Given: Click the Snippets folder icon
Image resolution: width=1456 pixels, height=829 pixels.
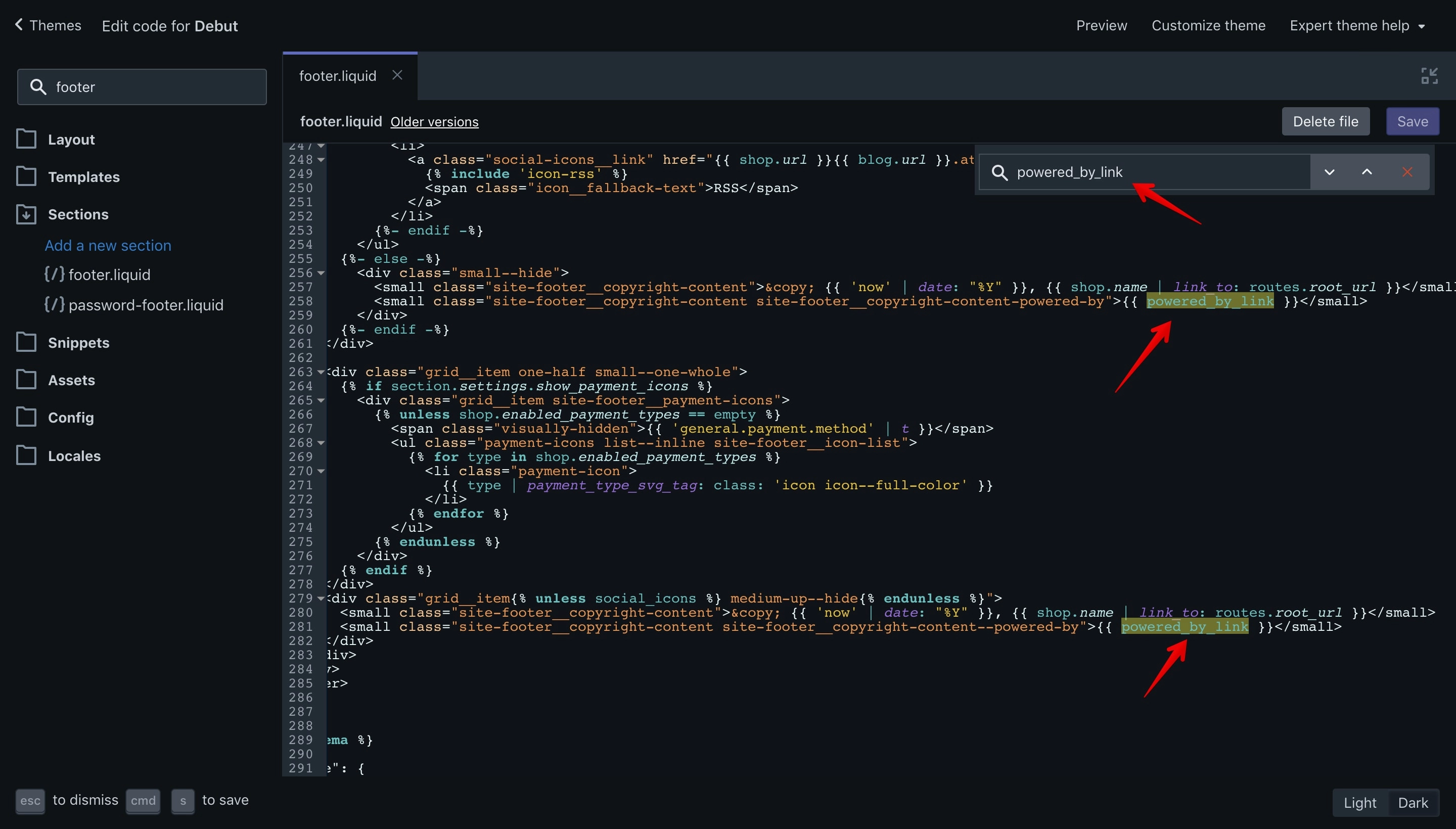Looking at the screenshot, I should click(x=26, y=342).
